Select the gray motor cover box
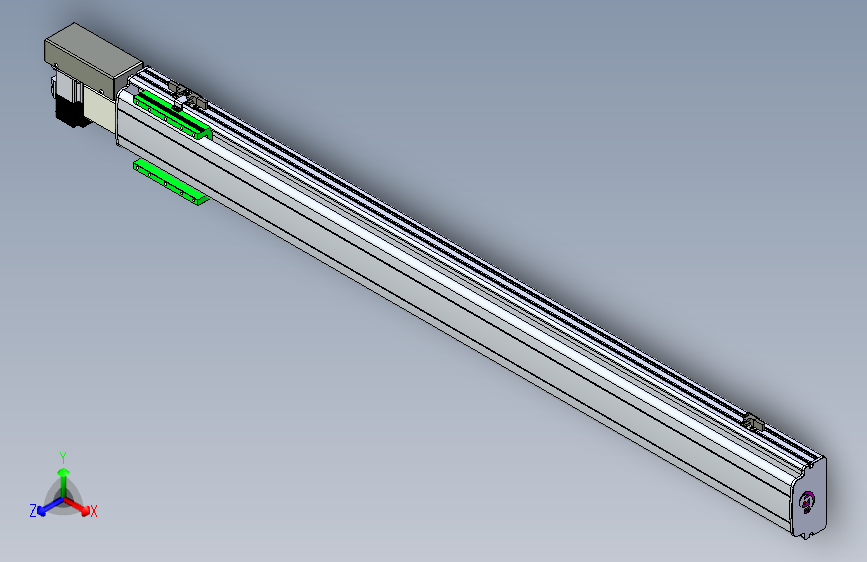The height and width of the screenshot is (562, 867). point(93,59)
